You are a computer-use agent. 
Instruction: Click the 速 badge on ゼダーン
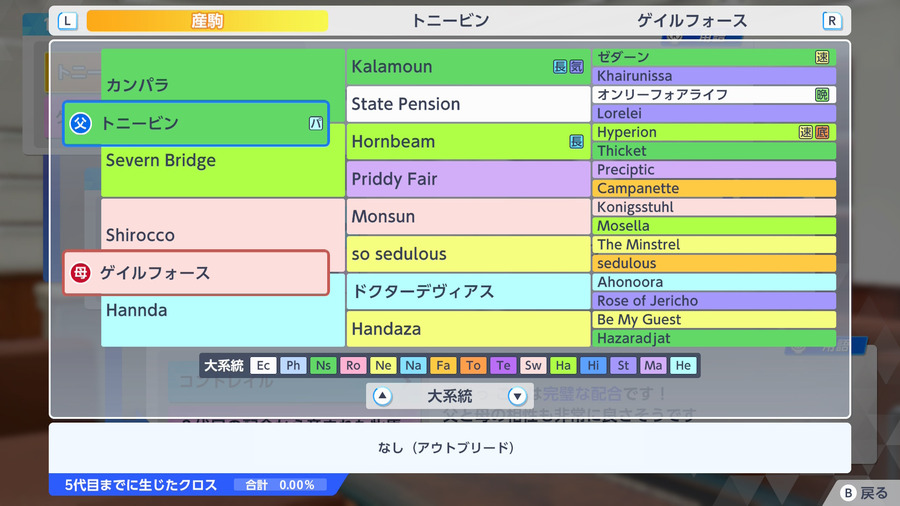822,57
